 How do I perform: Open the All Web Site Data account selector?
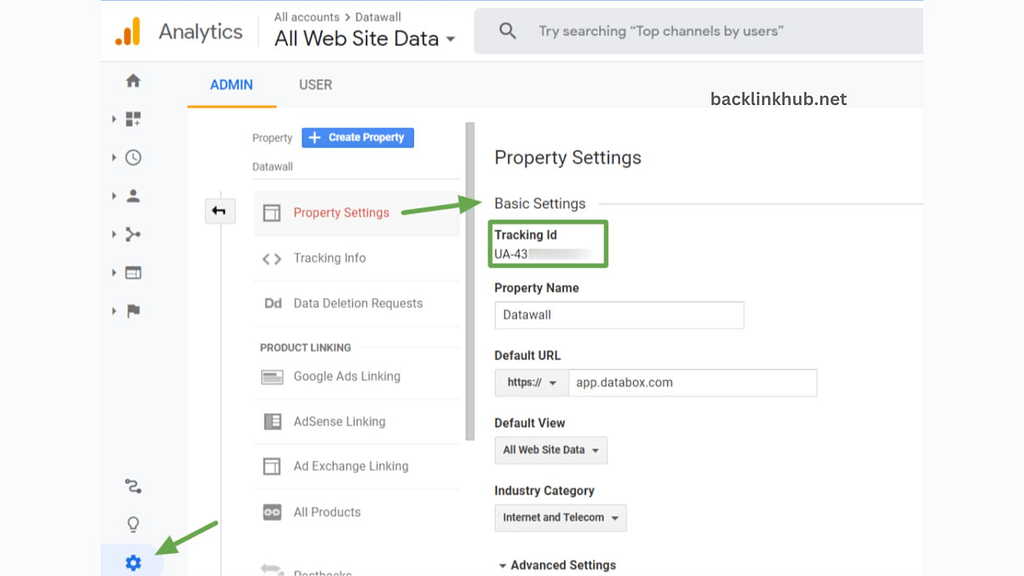pyautogui.click(x=363, y=38)
